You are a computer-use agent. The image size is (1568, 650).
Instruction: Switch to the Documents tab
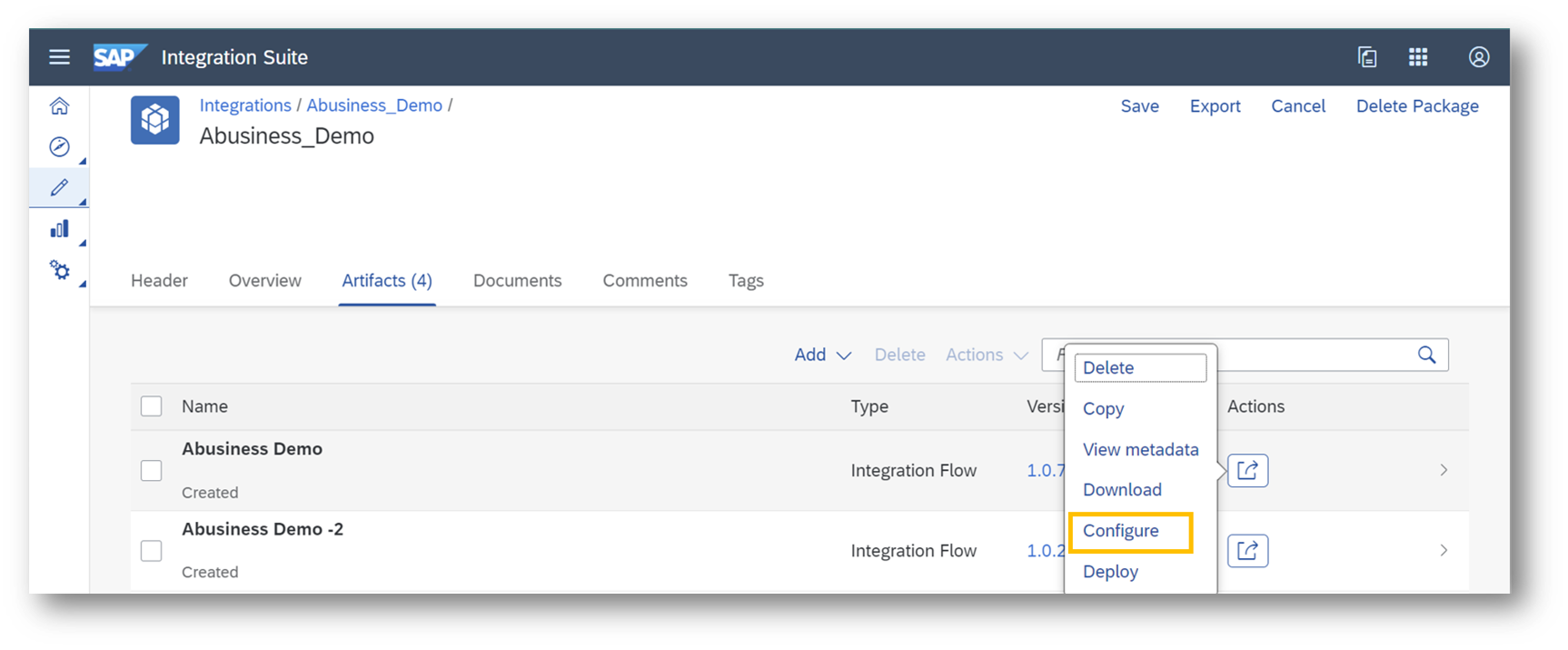click(518, 281)
